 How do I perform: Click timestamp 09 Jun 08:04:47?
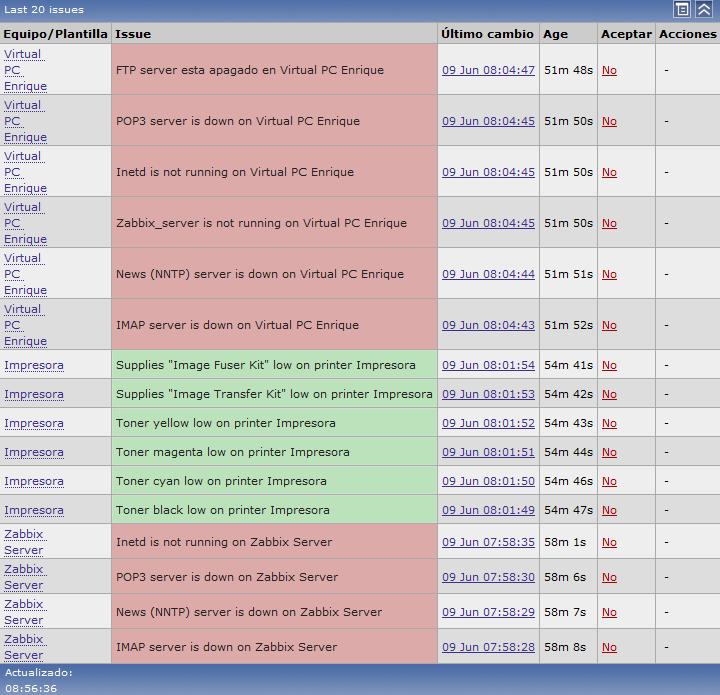click(x=488, y=71)
